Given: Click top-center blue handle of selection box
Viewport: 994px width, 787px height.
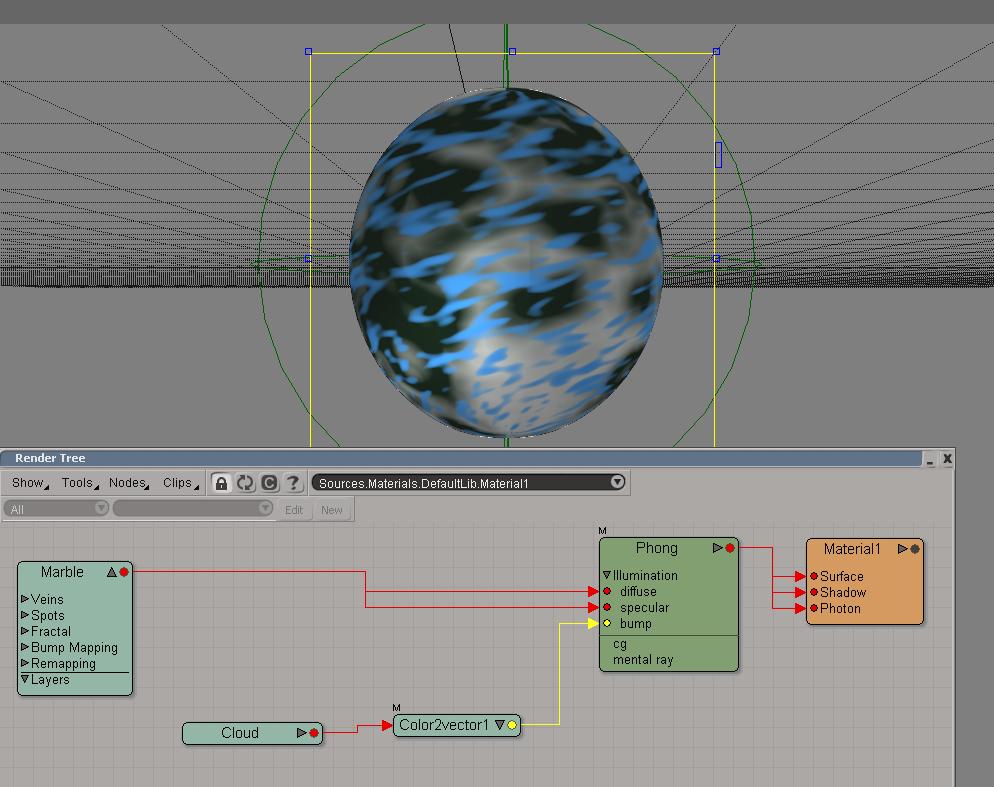Looking at the screenshot, I should point(512,51).
